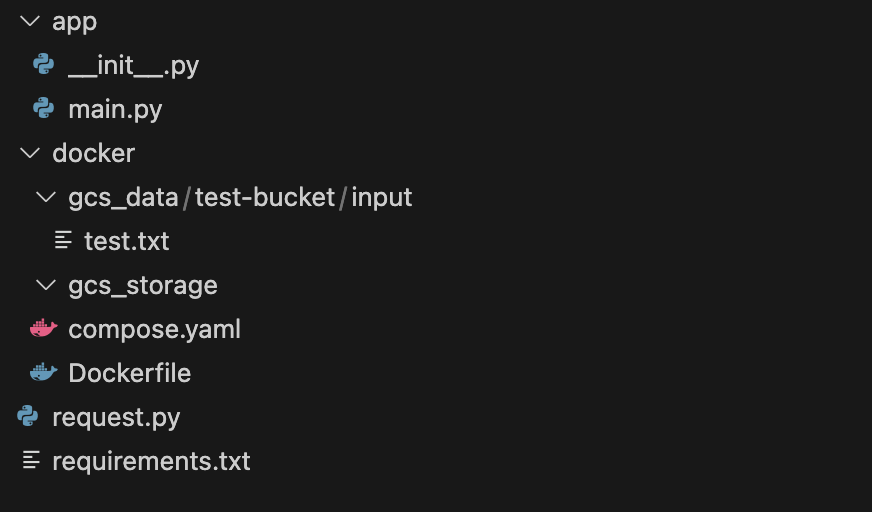Click the Python icon next to request.py
Viewport: 872px width, 512px height.
(x=28, y=417)
